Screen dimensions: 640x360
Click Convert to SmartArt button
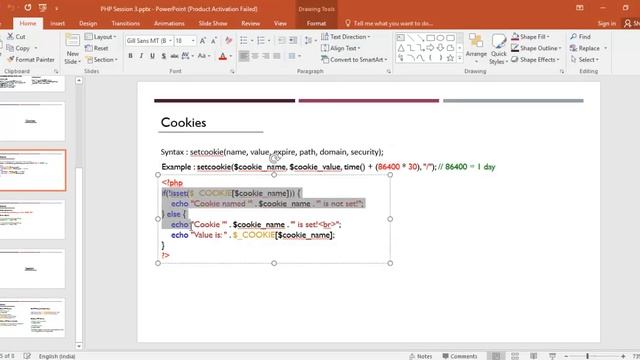(354, 60)
